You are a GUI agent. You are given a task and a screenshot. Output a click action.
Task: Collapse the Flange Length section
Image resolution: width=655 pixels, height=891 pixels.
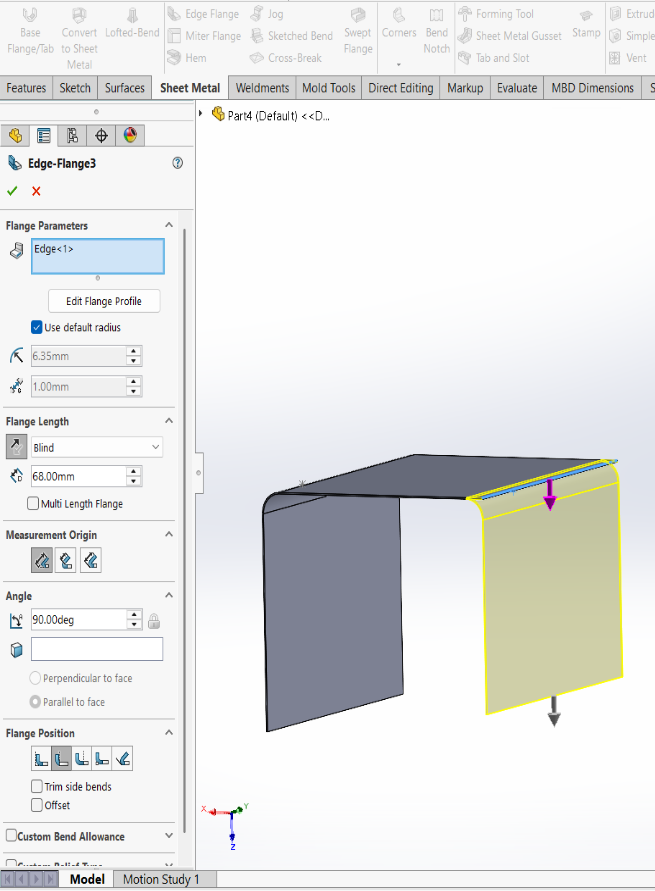(169, 421)
